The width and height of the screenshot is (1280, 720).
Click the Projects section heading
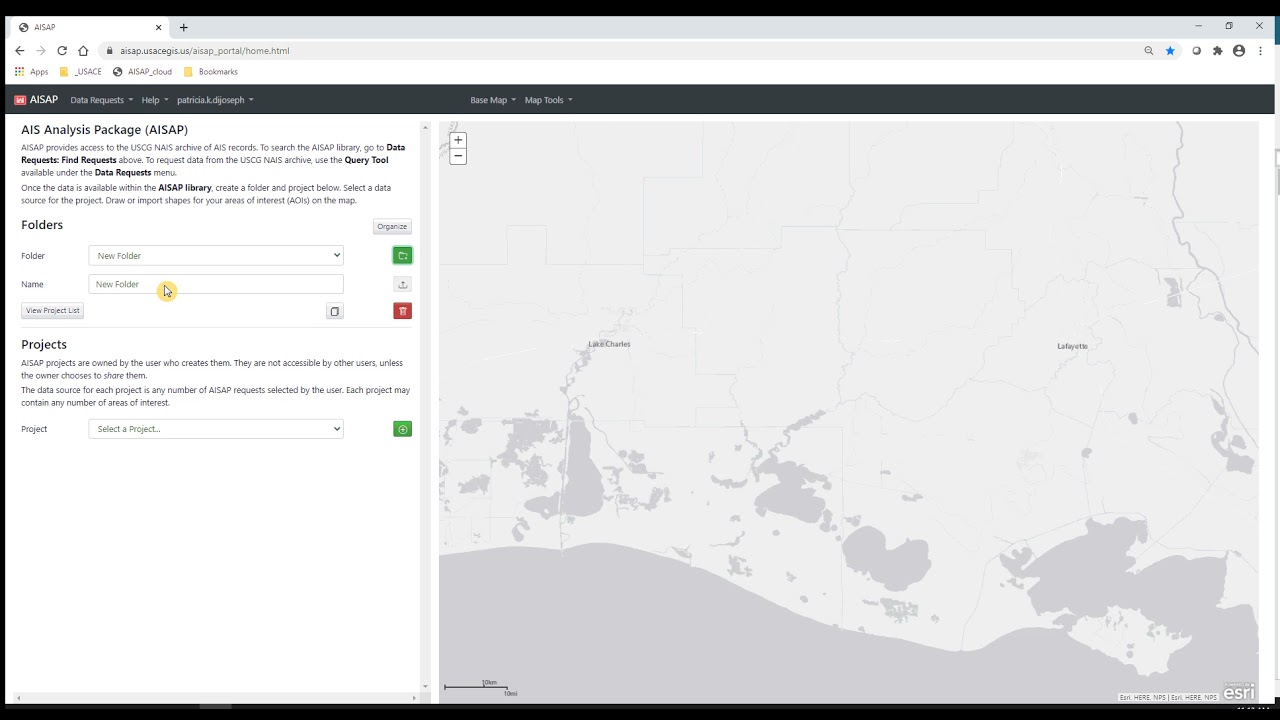44,344
